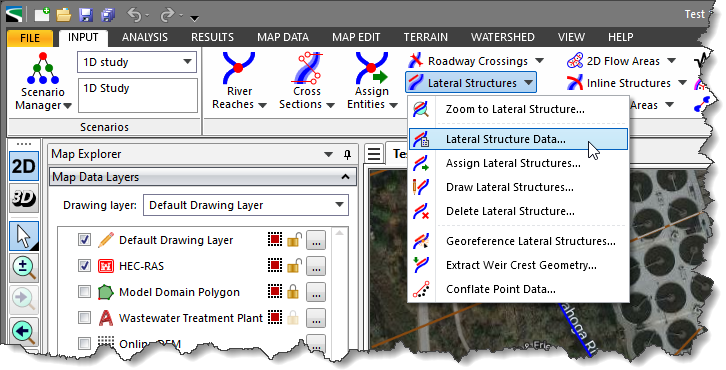This screenshot has height=370, width=726.
Task: Click the zoom previous back-arrow tool
Action: (x=24, y=332)
